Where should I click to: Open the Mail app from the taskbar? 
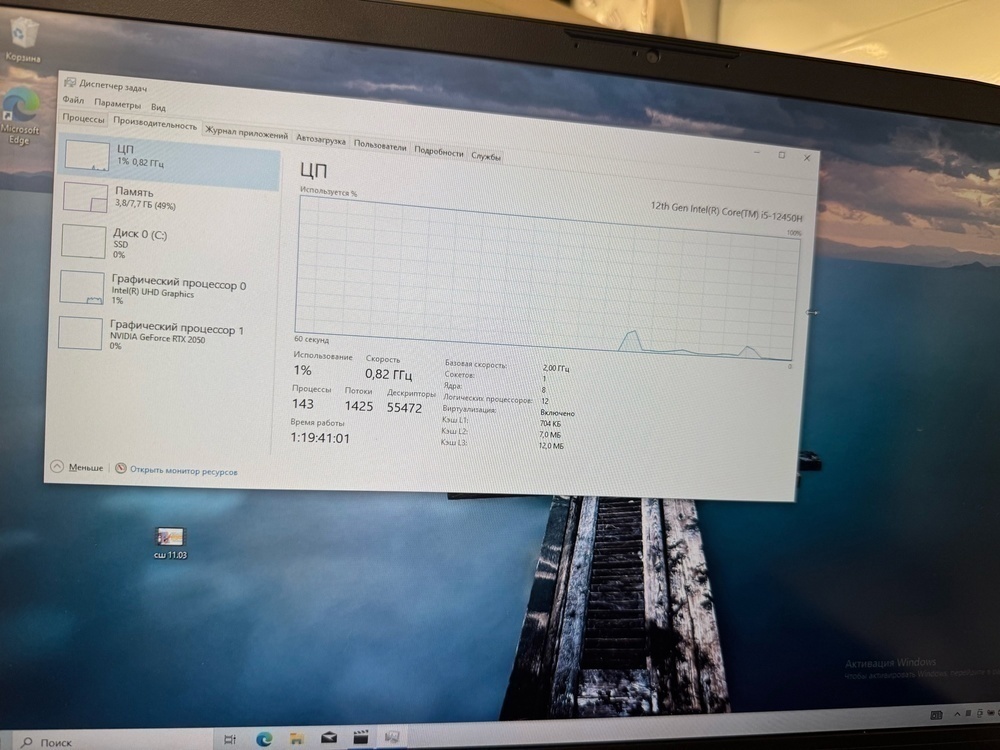pos(328,738)
